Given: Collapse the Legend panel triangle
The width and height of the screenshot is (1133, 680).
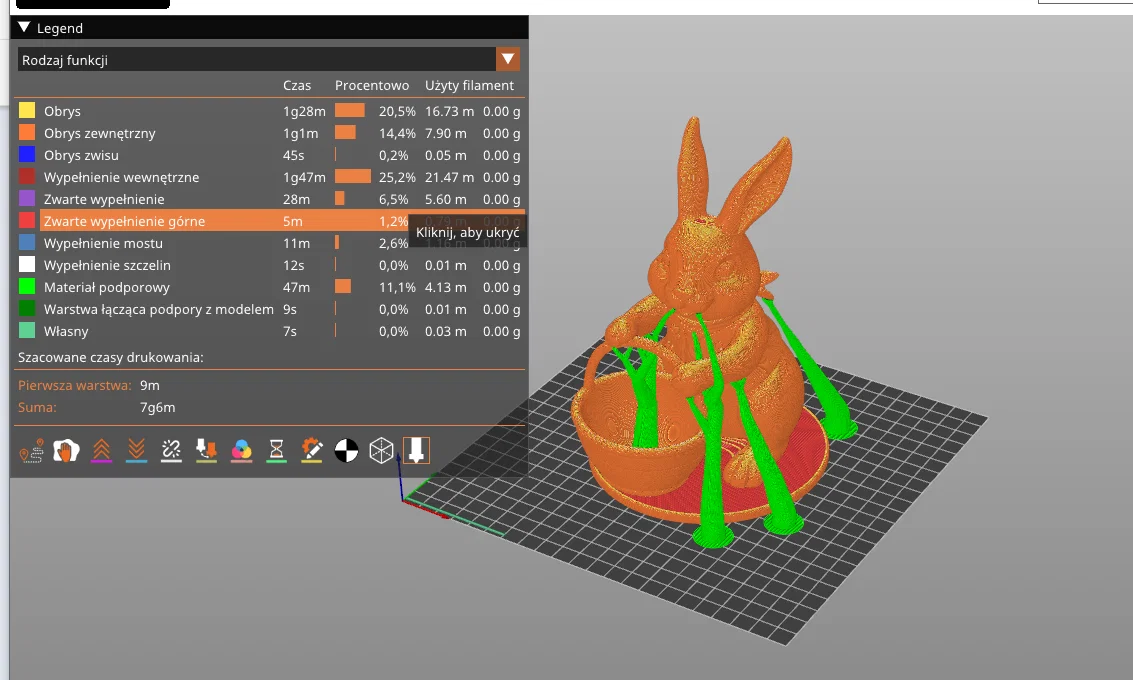Looking at the screenshot, I should point(24,27).
